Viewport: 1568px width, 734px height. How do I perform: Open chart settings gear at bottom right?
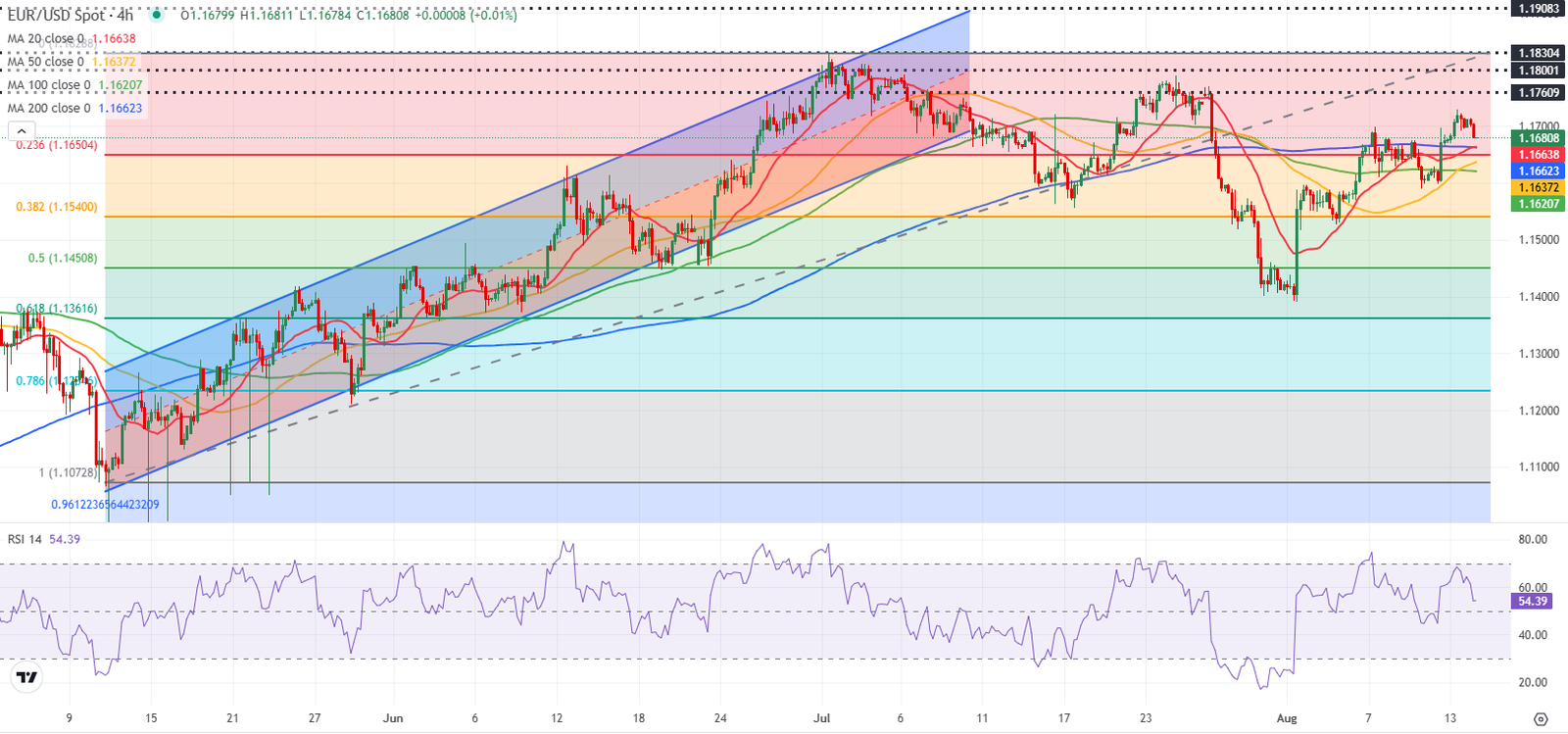(1541, 719)
